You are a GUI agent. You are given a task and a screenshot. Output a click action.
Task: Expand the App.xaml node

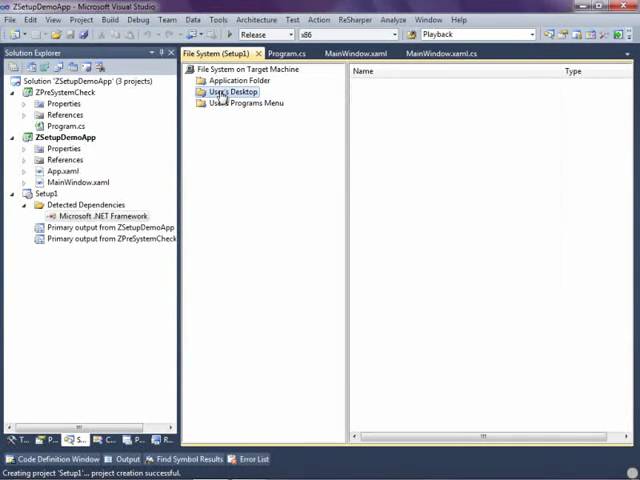pos(24,171)
